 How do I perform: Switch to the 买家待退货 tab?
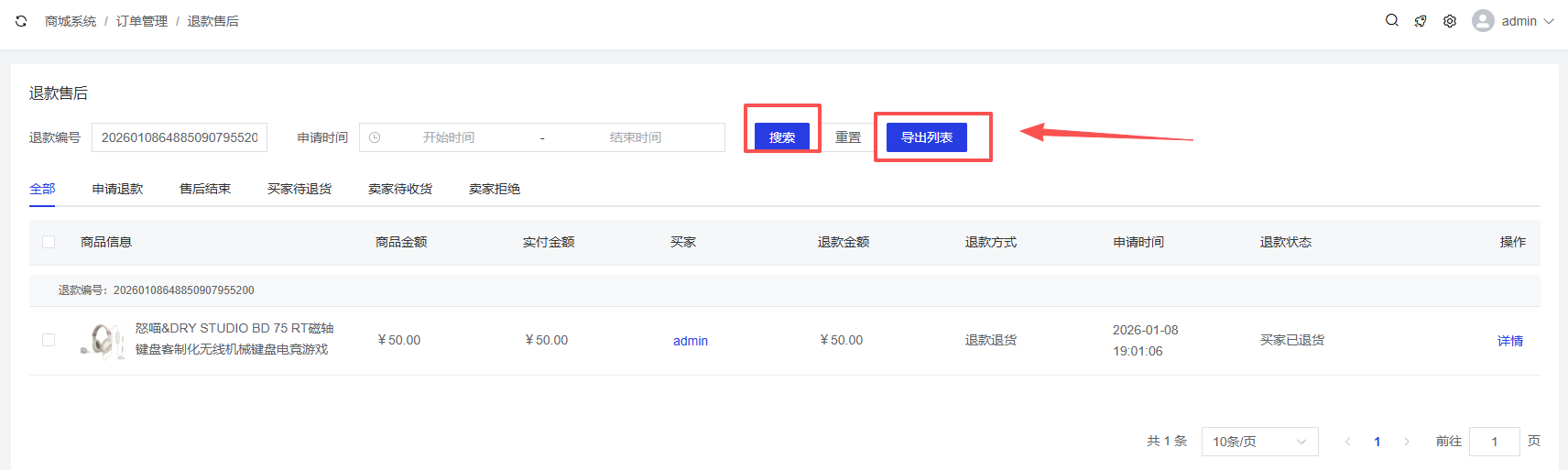(299, 189)
